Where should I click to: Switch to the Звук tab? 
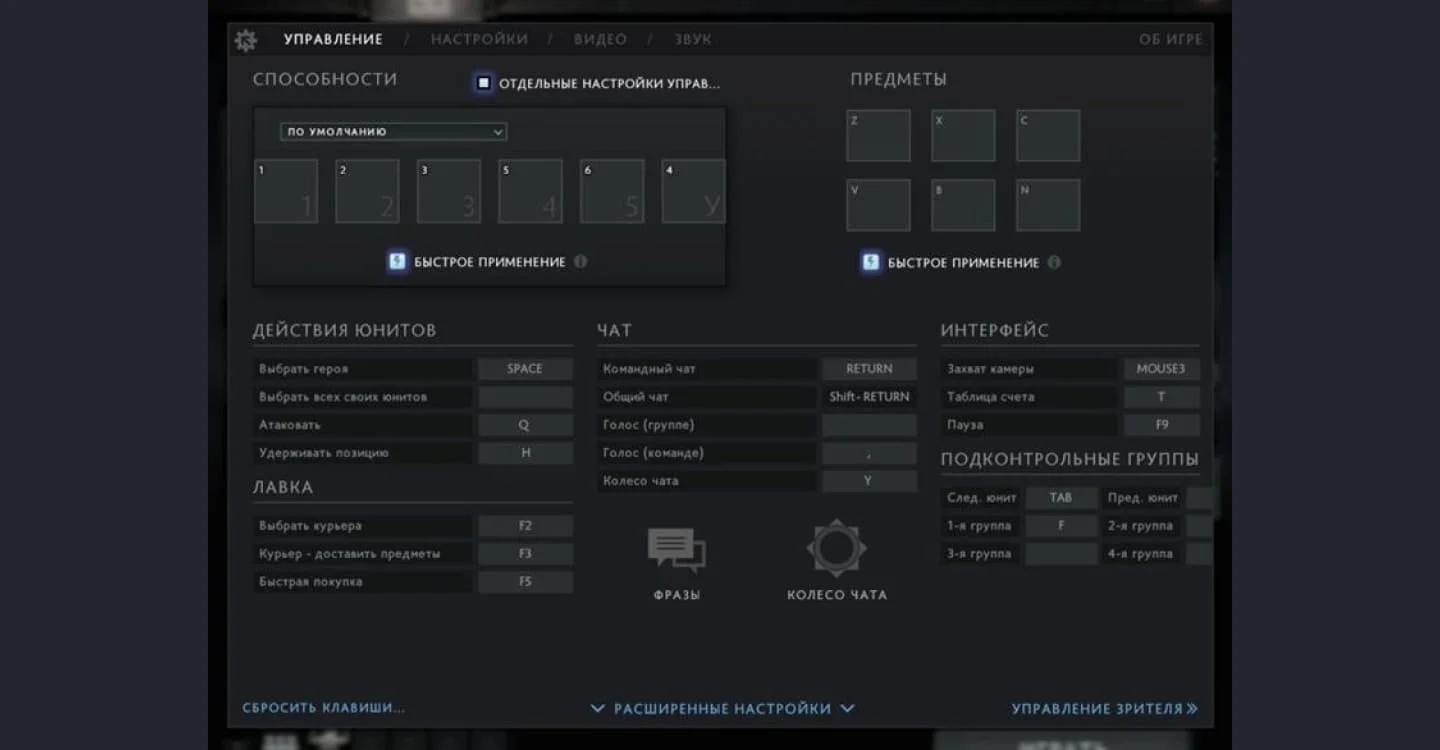click(693, 40)
